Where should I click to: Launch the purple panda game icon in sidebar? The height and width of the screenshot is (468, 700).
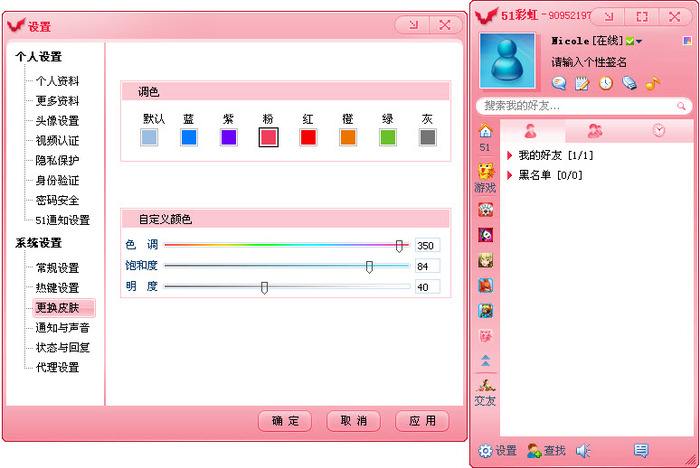point(486,235)
